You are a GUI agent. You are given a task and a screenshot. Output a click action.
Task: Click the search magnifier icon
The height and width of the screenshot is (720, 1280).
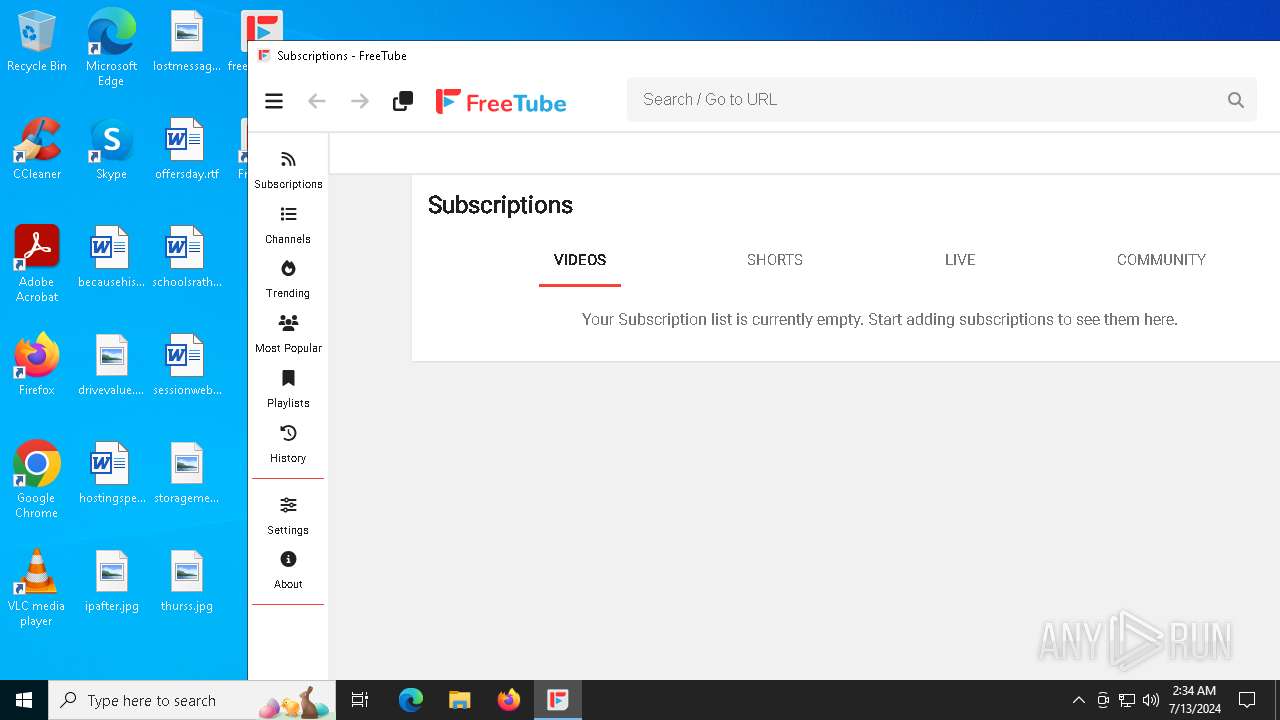click(x=1236, y=100)
